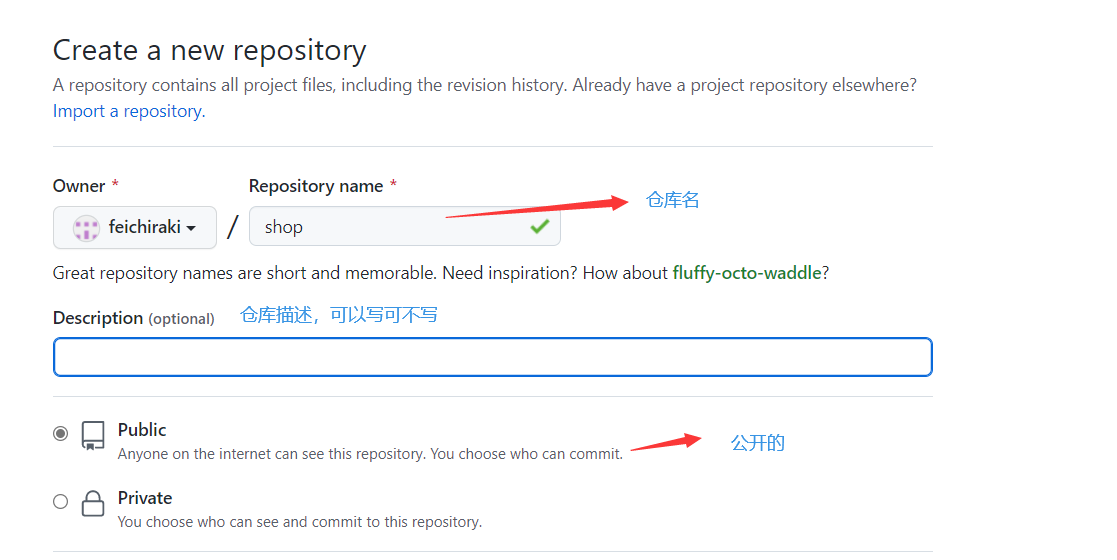Open the Import a repository link

point(129,111)
